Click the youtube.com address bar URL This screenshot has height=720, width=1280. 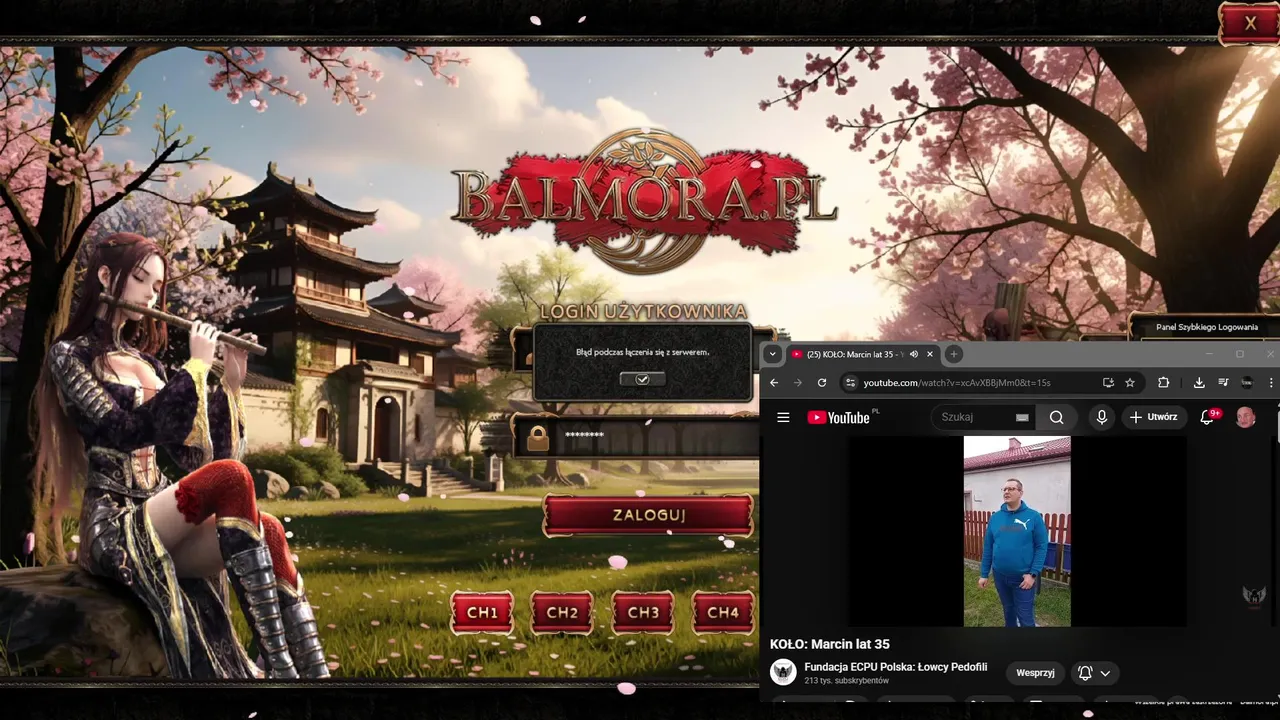[957, 383]
